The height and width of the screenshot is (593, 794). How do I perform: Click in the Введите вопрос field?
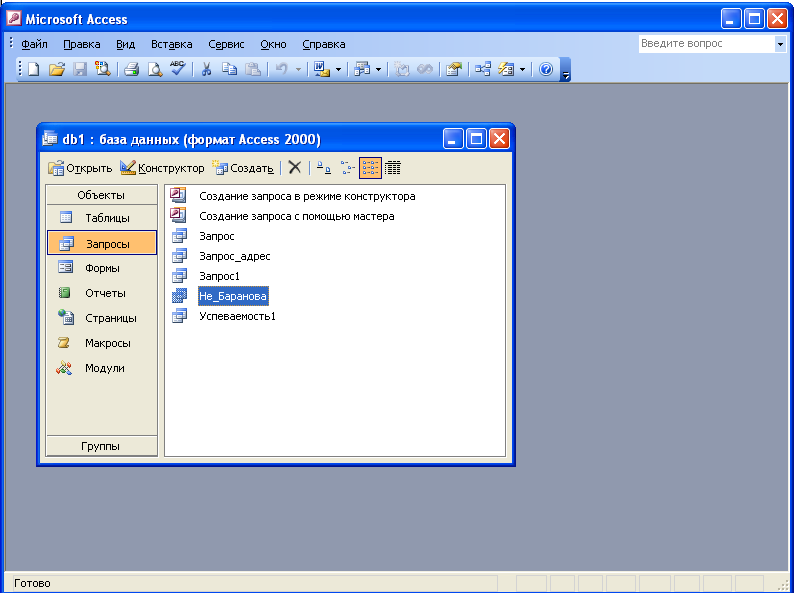[x=707, y=44]
